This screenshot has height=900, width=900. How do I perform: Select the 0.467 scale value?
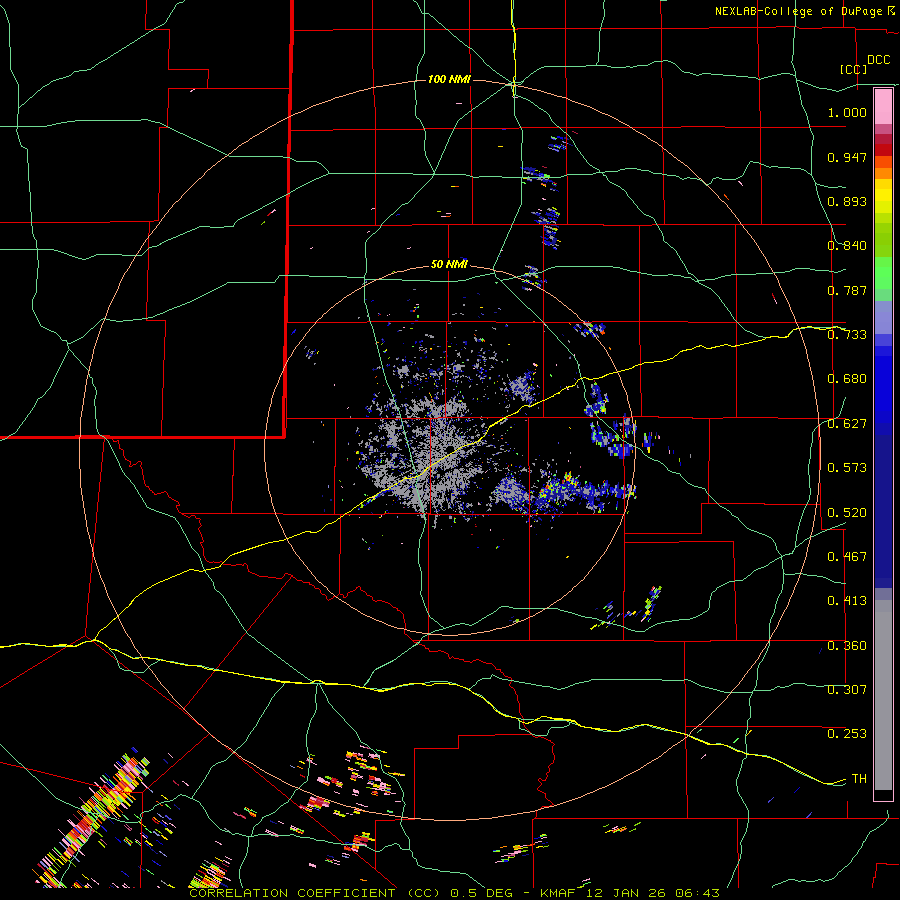(847, 557)
